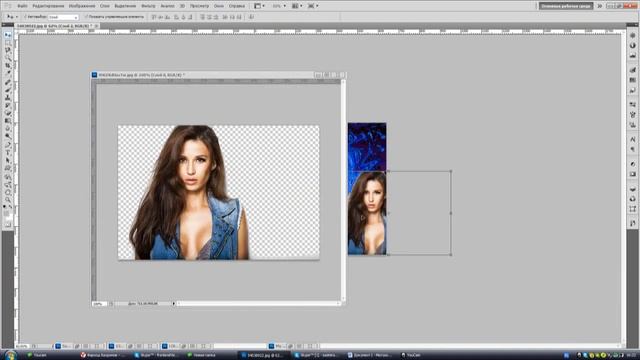Open the Выделение menu
The height and width of the screenshot is (360, 640).
click(125, 6)
